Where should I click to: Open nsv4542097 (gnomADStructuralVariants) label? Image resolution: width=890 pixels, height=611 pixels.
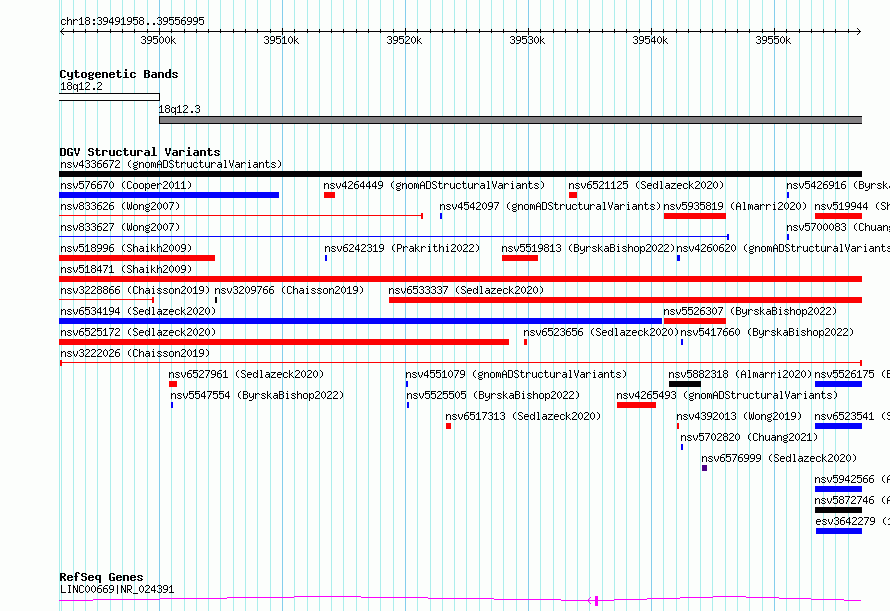click(x=551, y=206)
